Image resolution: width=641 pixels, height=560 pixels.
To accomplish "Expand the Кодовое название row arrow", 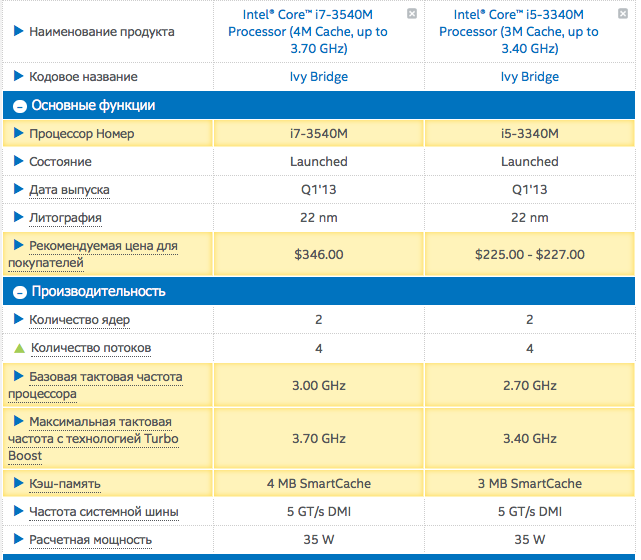I will 18,76.
